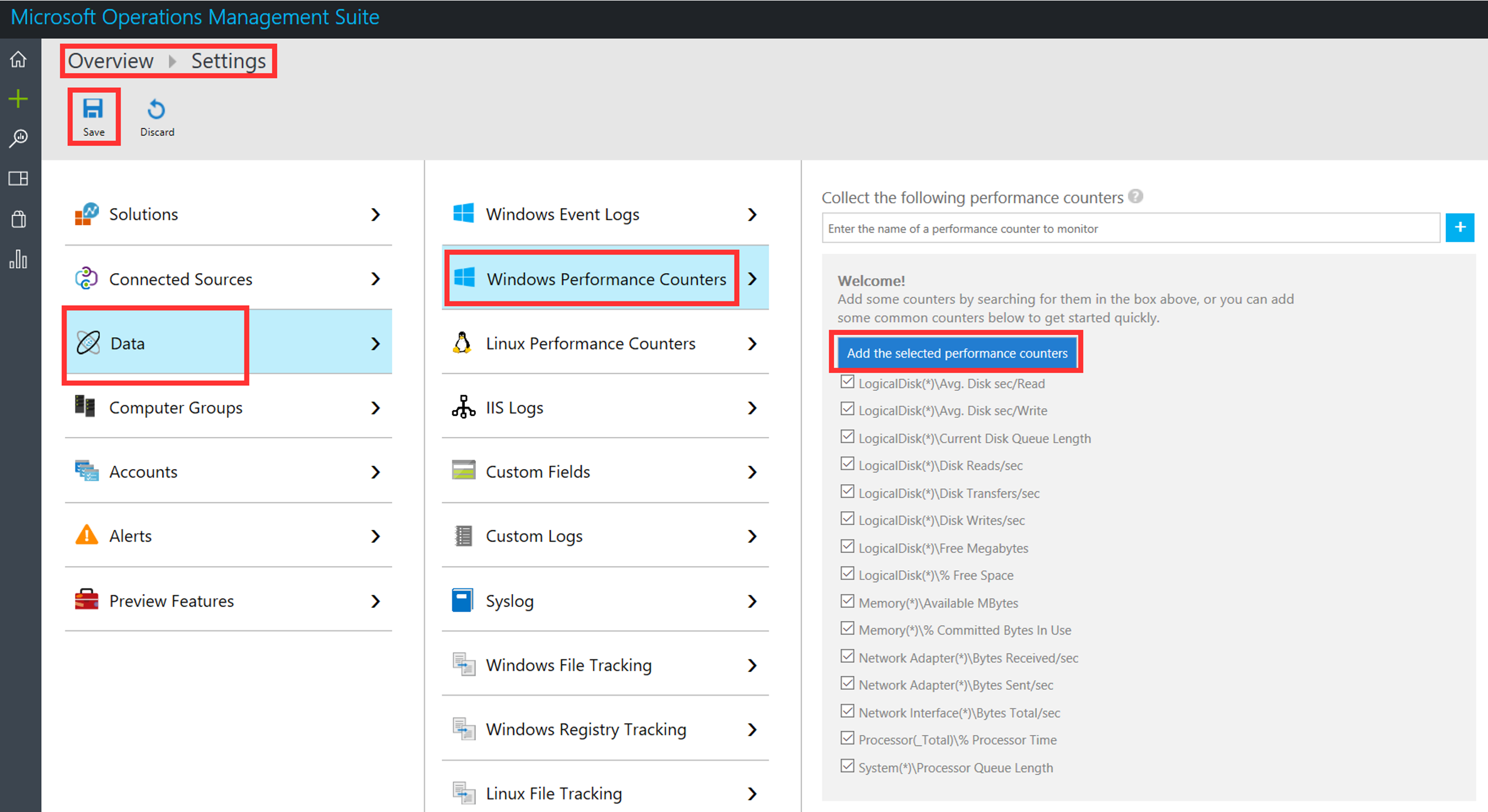The image size is (1488, 812).
Task: Click the green plus icon in the sidebar
Action: [19, 99]
